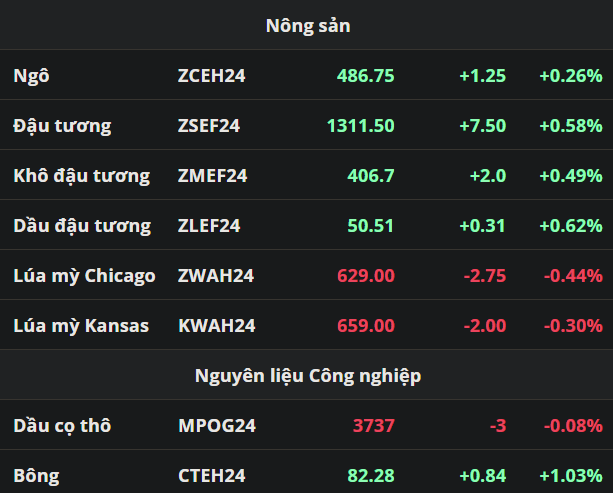Click the ZSEF24 contract symbol
The image size is (613, 493).
(x=209, y=126)
